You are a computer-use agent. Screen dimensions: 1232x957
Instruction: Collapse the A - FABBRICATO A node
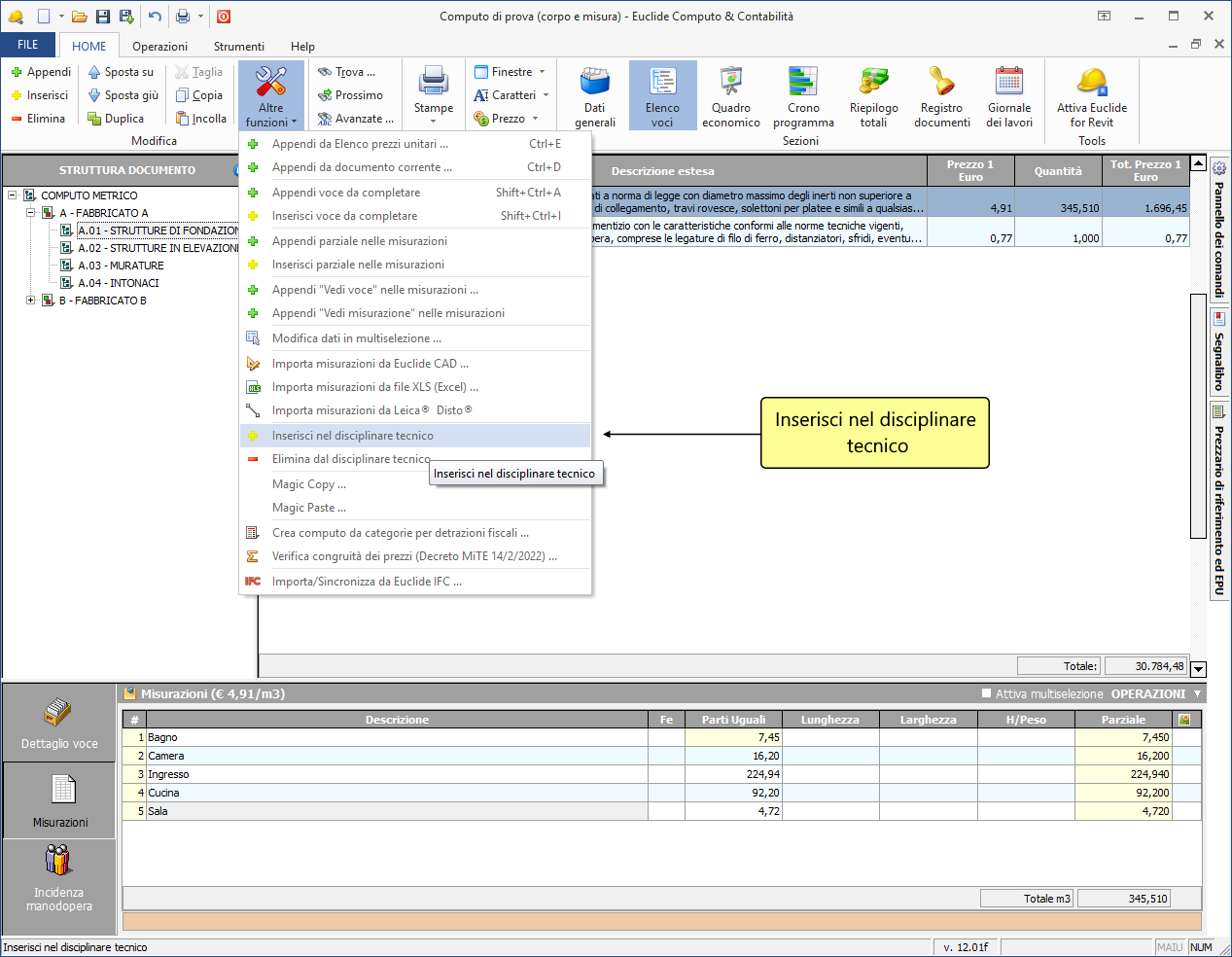click(31, 213)
